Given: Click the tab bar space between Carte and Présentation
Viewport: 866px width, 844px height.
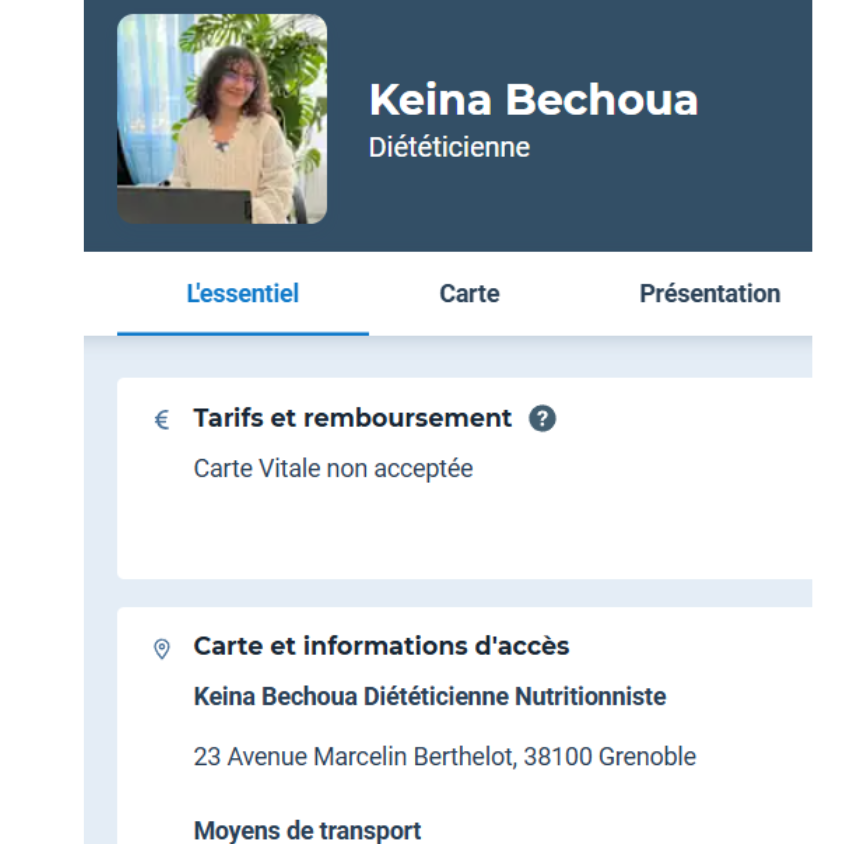Looking at the screenshot, I should (570, 294).
